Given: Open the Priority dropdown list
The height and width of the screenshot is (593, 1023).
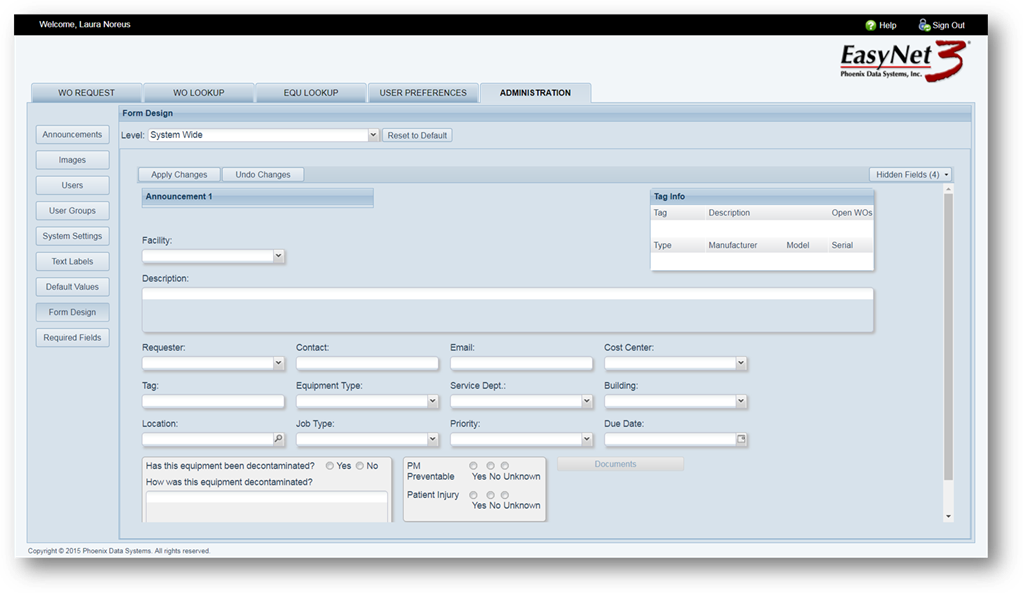Looking at the screenshot, I should (587, 439).
